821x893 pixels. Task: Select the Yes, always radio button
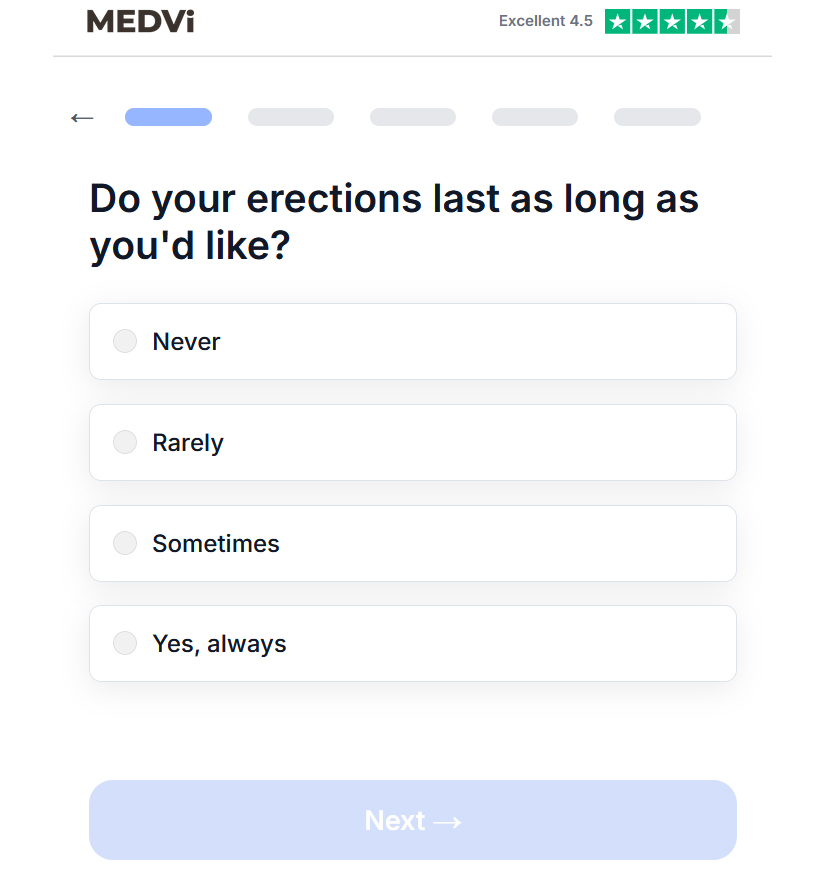(x=125, y=643)
